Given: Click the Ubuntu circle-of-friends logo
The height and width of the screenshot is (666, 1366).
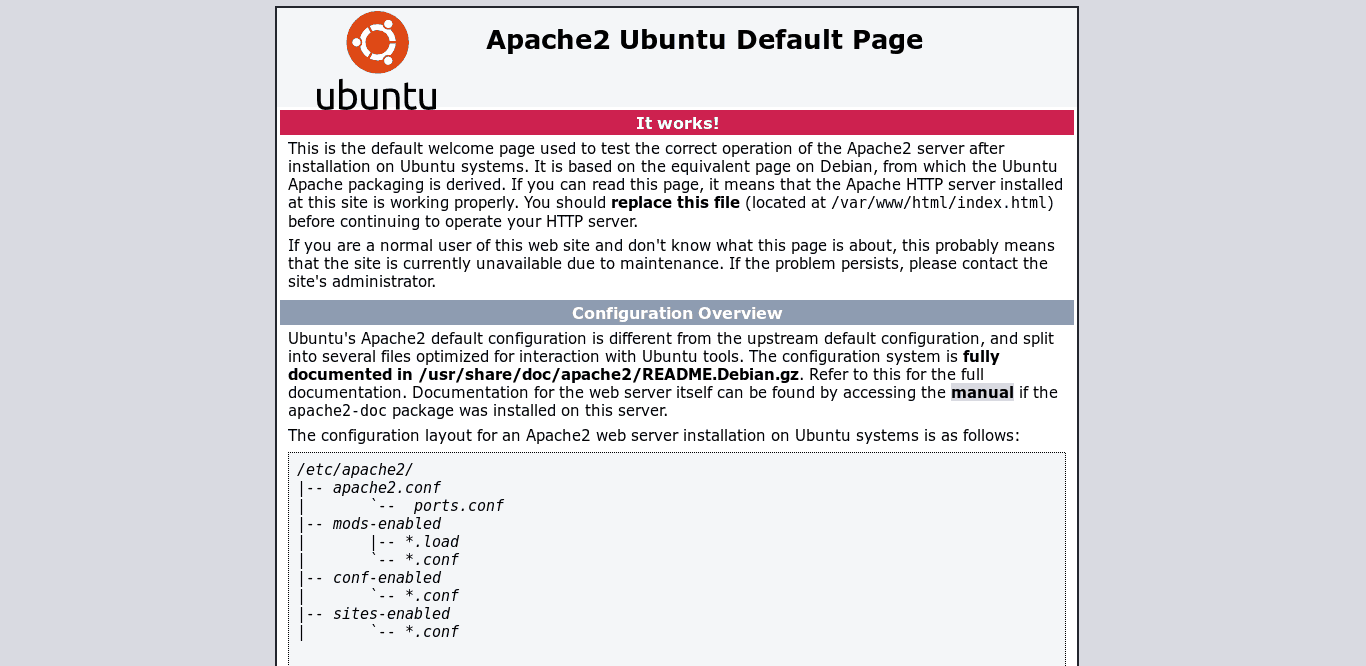Looking at the screenshot, I should click(x=376, y=42).
